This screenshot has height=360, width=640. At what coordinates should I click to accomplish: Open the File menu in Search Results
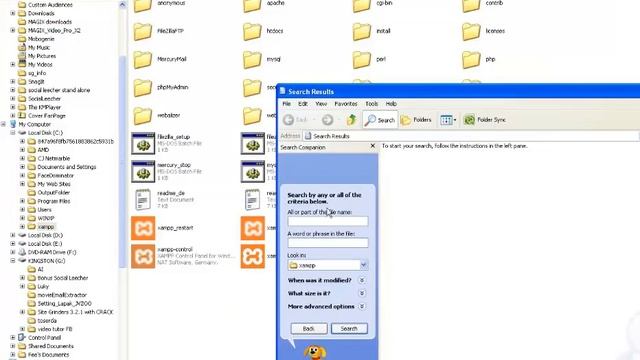point(287,104)
